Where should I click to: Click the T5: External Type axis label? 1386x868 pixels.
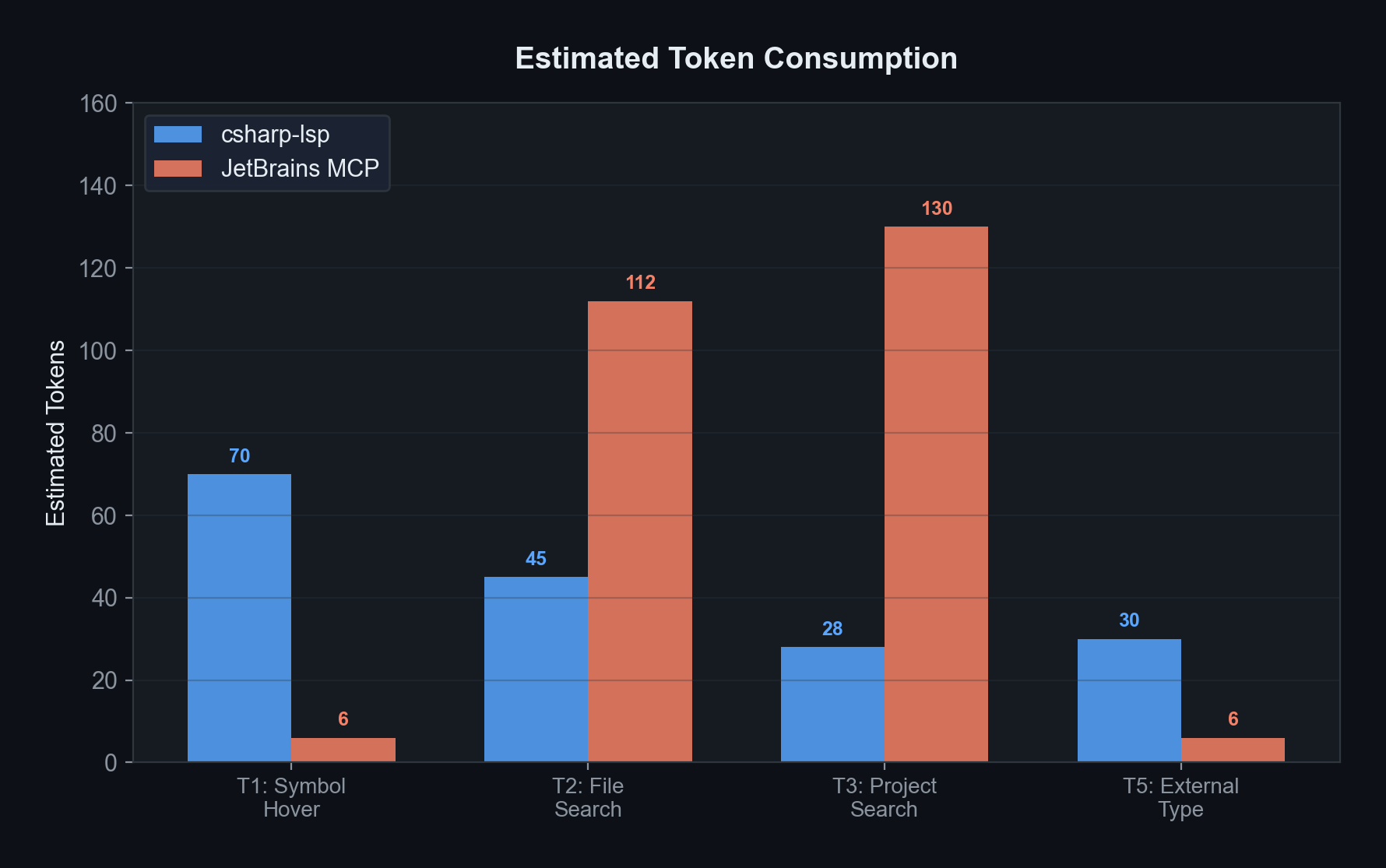(x=1180, y=797)
